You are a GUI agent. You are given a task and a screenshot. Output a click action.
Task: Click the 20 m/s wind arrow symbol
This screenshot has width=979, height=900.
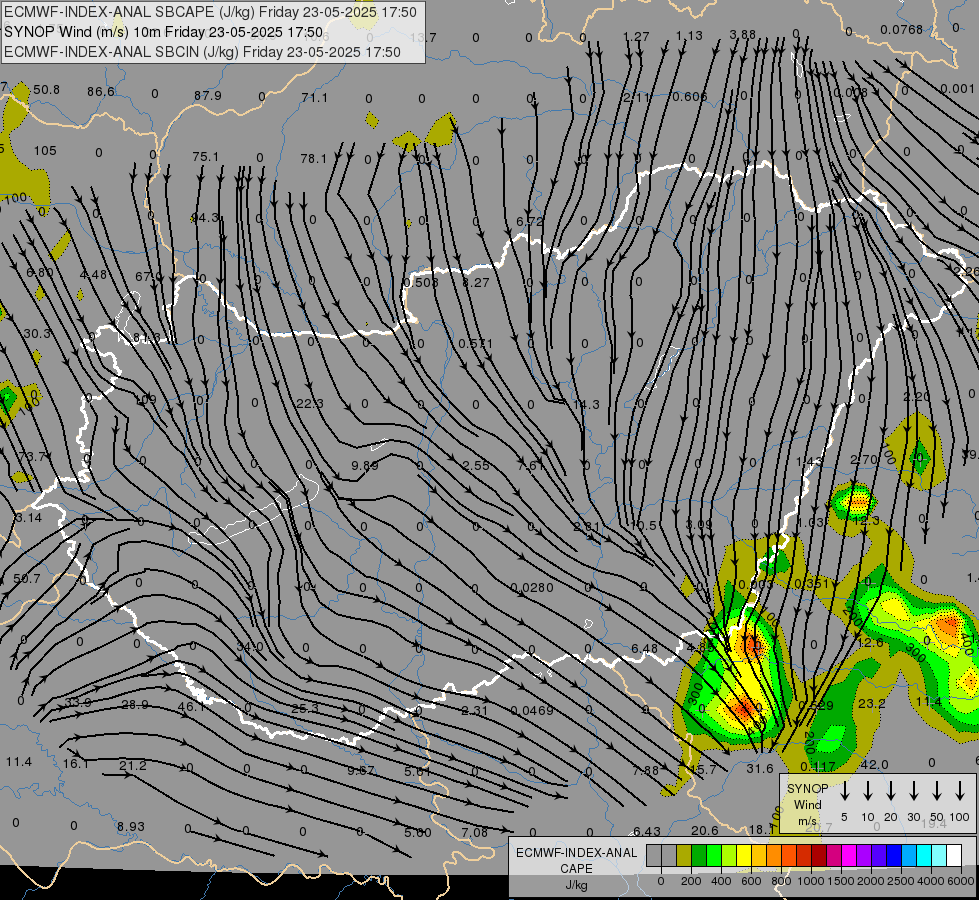(x=890, y=791)
